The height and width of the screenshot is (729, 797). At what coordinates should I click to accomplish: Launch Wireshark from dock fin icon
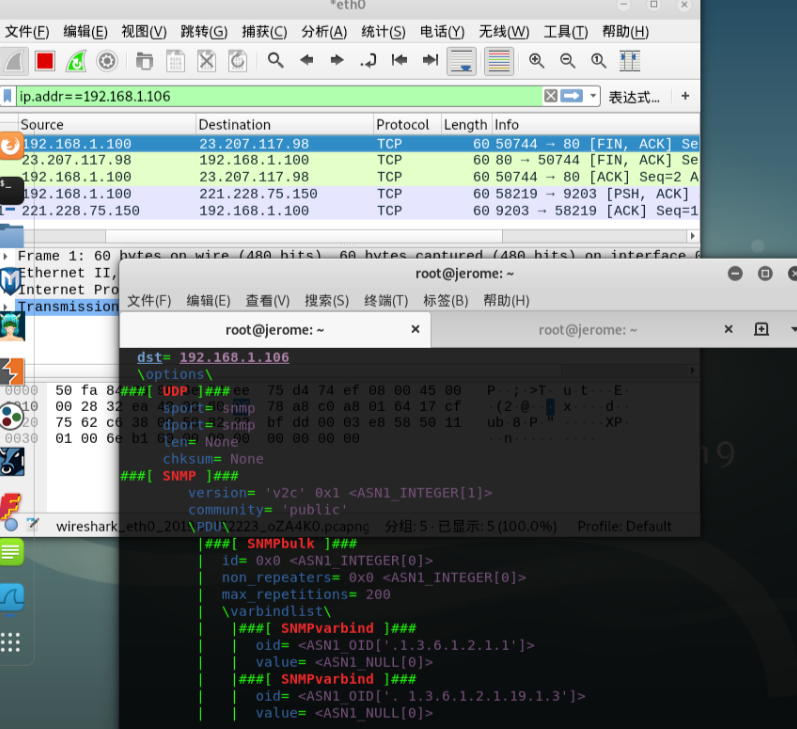[12, 598]
